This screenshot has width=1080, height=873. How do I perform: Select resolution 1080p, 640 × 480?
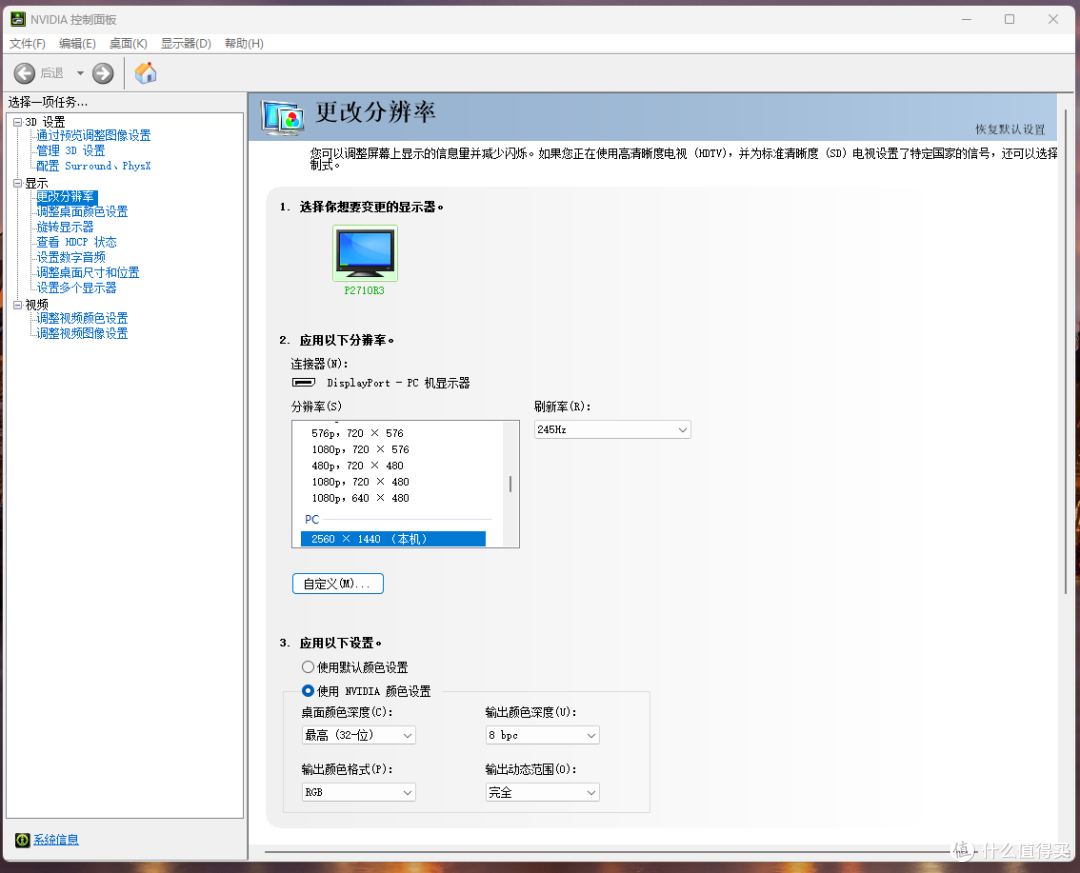(x=360, y=498)
